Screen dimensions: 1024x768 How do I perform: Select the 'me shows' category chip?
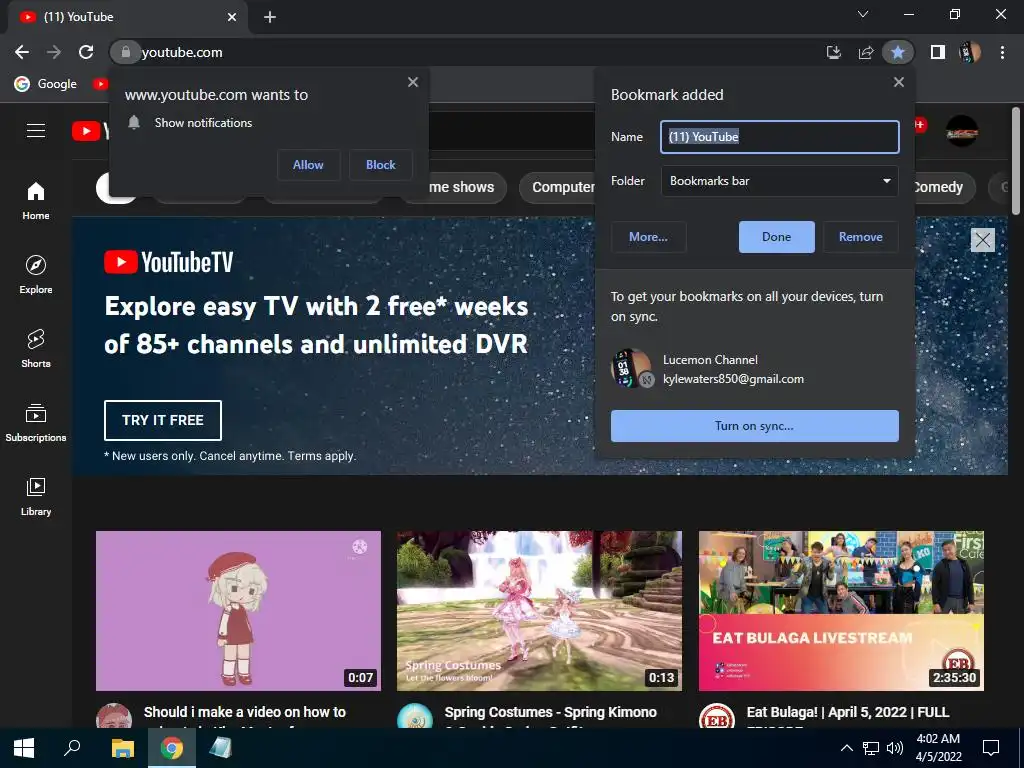[x=467, y=187]
